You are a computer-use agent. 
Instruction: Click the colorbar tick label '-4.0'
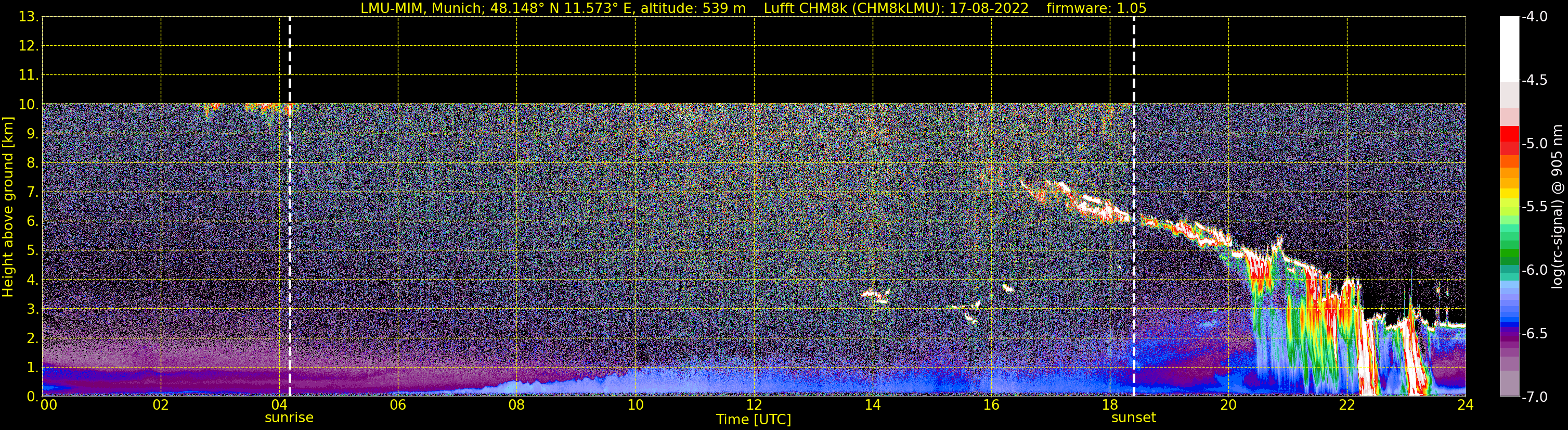(1535, 17)
